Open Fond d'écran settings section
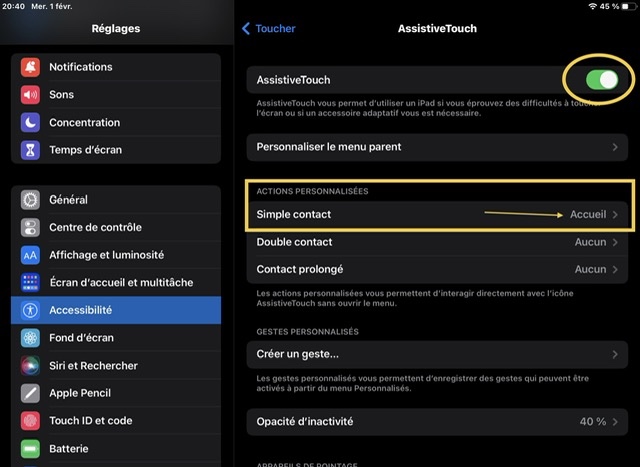 [116, 338]
